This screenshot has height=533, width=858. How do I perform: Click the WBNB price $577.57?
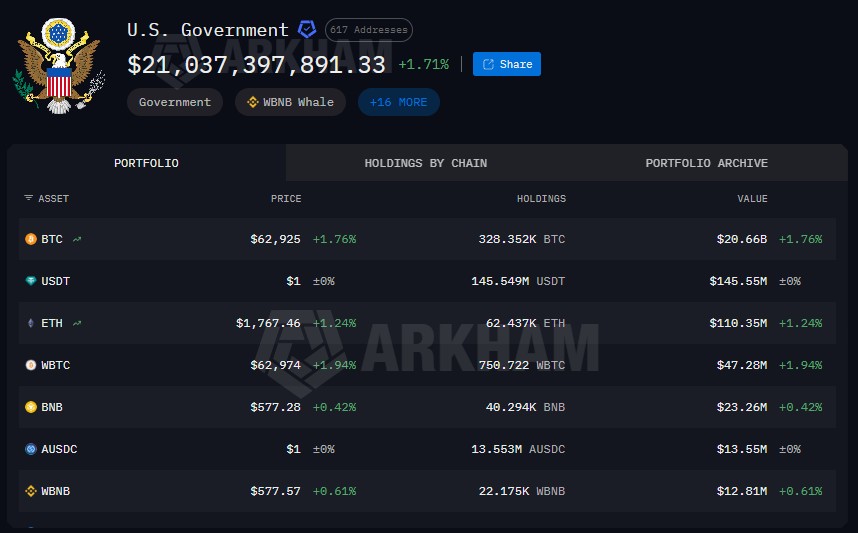275,491
